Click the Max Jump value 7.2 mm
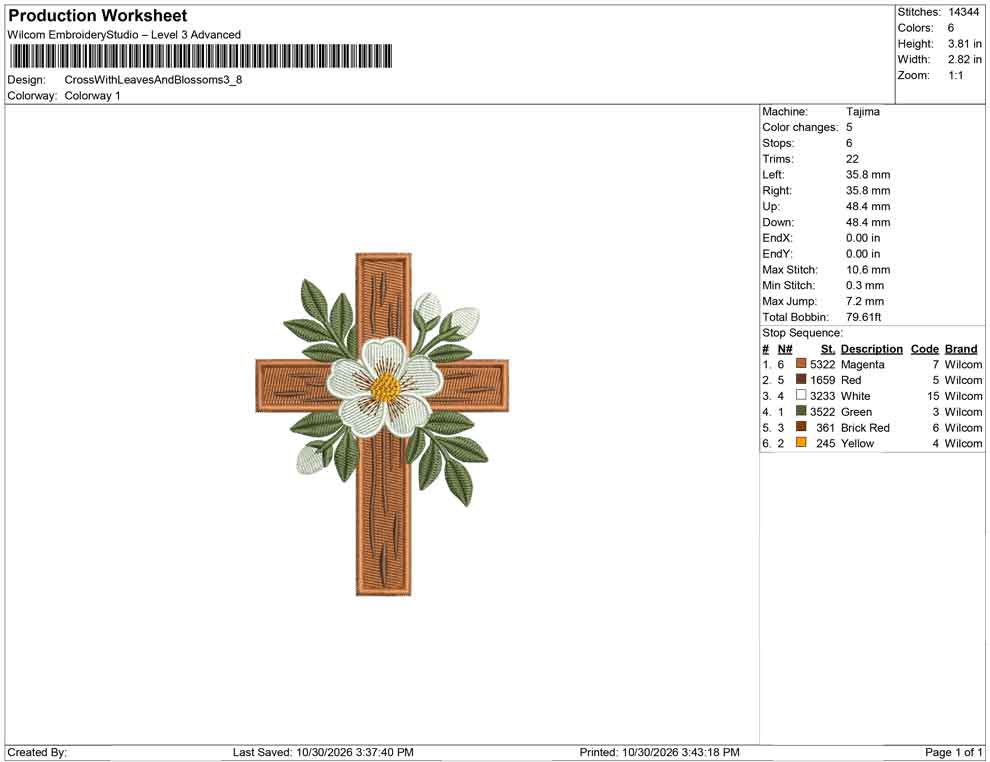 coord(865,301)
